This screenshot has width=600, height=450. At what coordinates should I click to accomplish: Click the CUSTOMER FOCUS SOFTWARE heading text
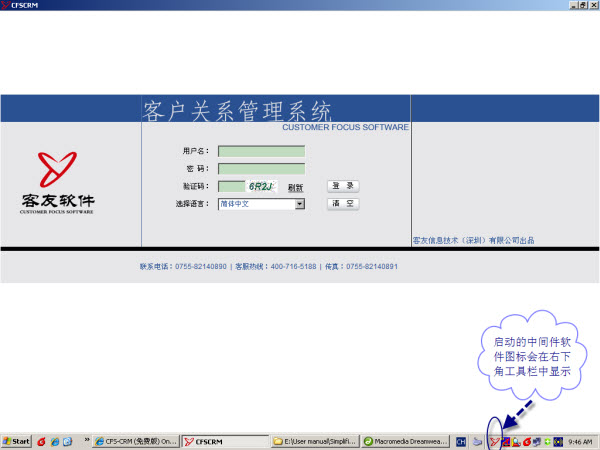346,127
